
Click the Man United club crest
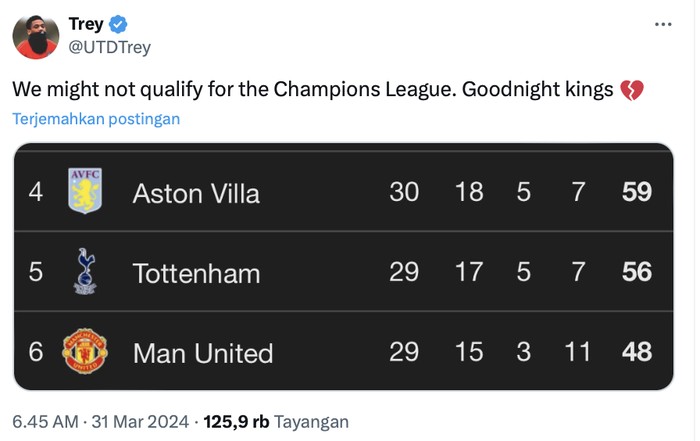point(85,351)
